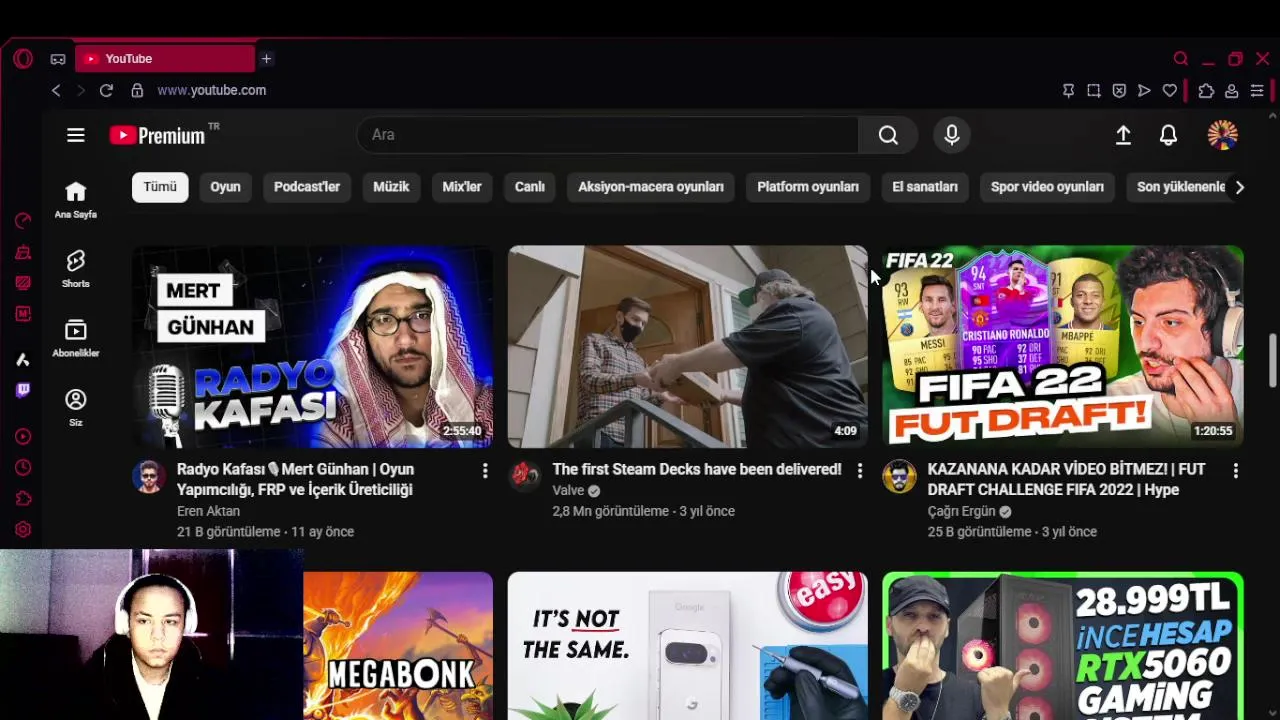Click the search magnifier button

888,135
